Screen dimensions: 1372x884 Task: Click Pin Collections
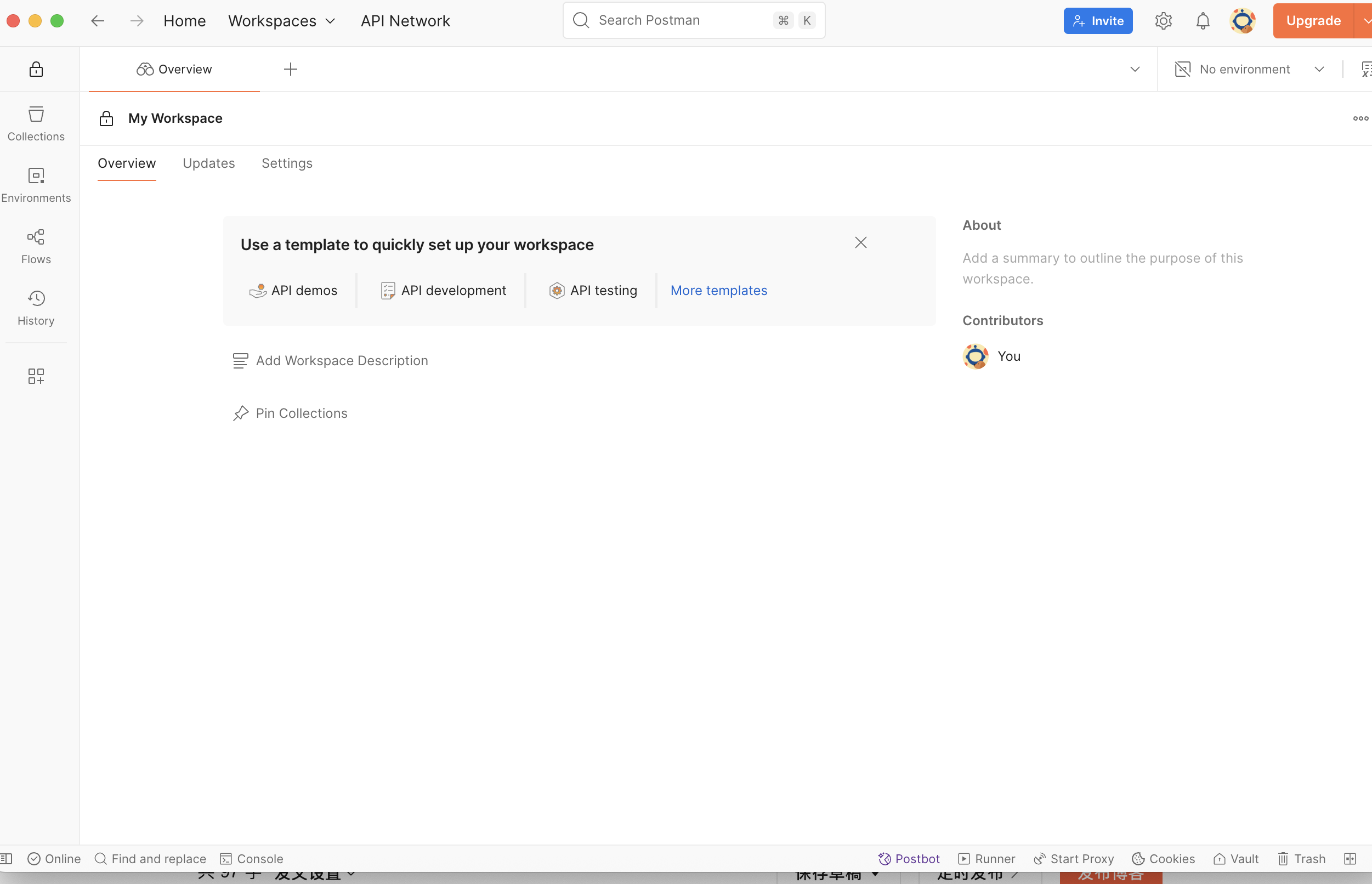click(x=290, y=413)
